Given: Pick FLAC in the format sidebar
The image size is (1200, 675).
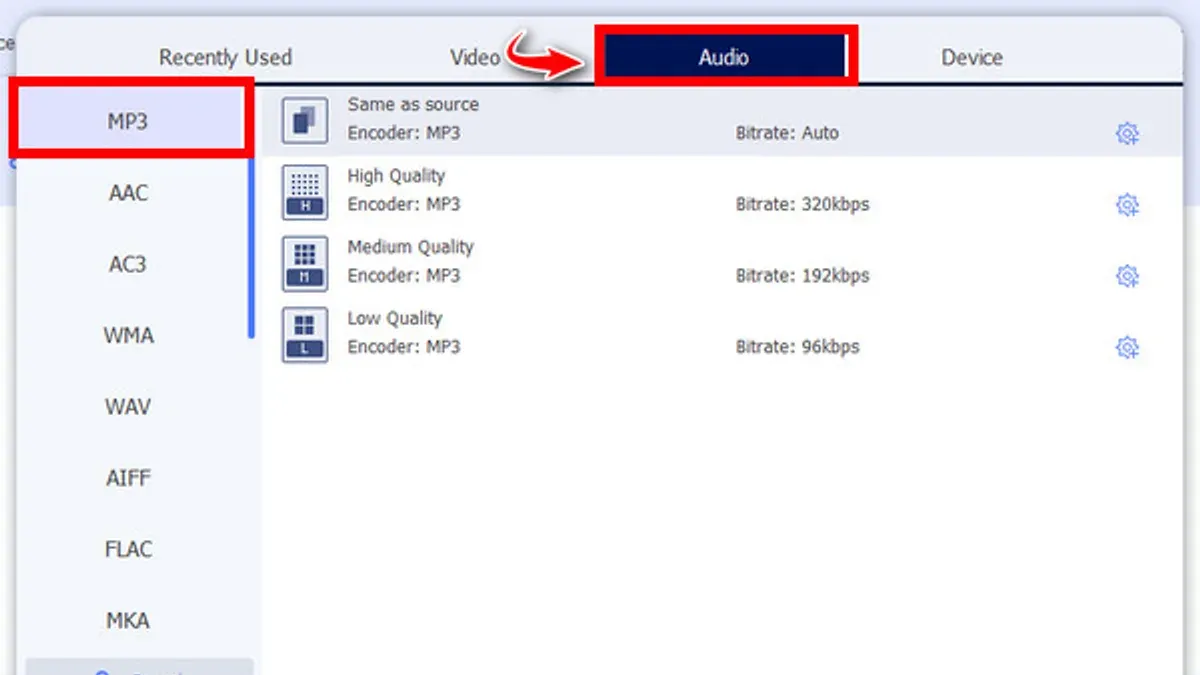Looking at the screenshot, I should coord(129,549).
